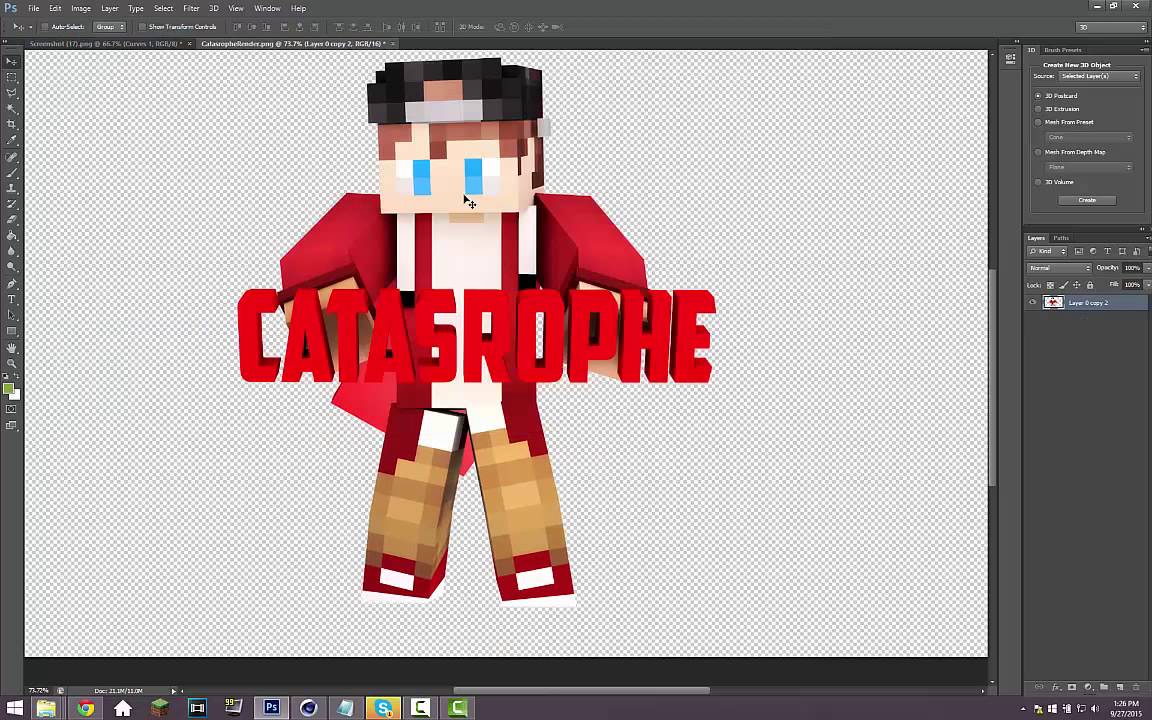The width and height of the screenshot is (1152, 720).
Task: Select the Crop tool
Action: click(x=12, y=124)
